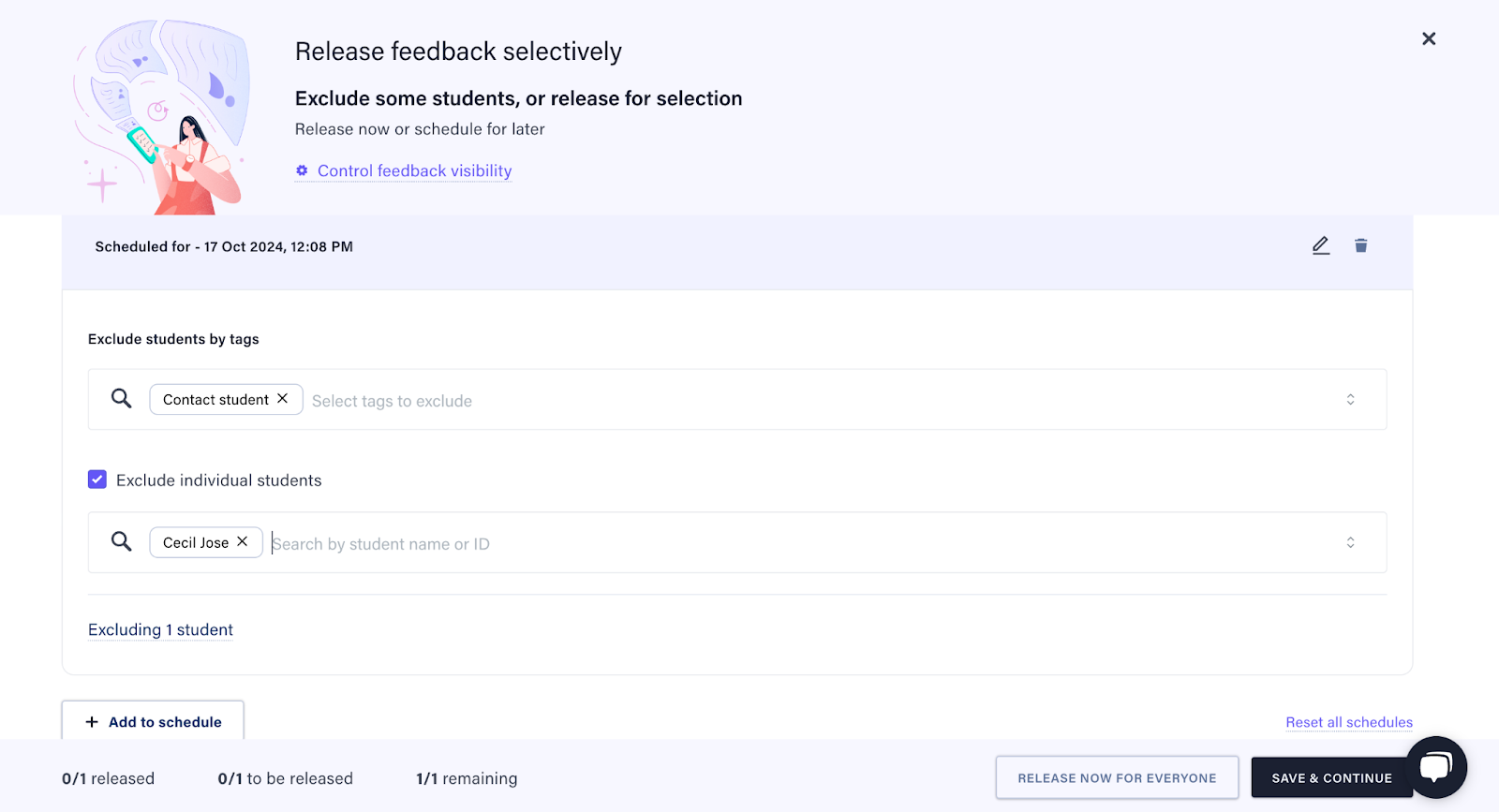This screenshot has height=812, width=1499.
Task: Close the release feedback dialog
Action: (1429, 38)
